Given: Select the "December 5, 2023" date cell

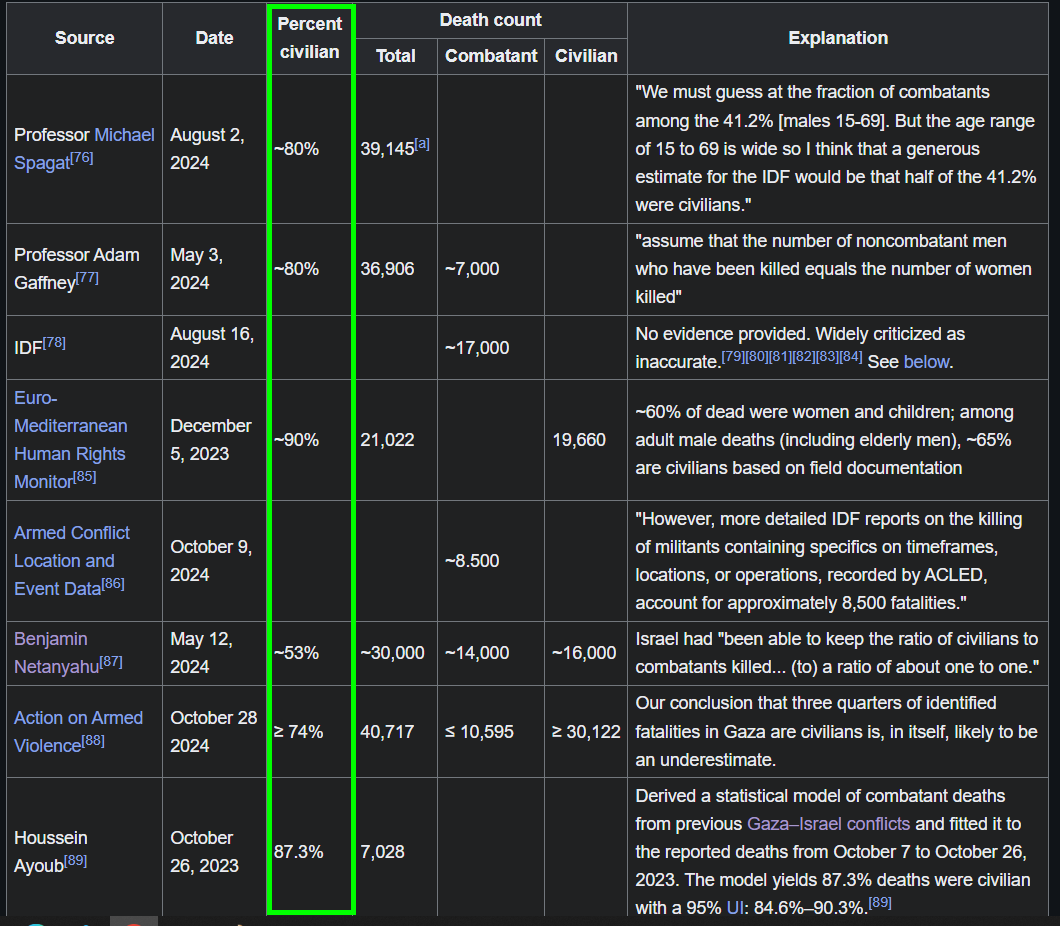Looking at the screenshot, I should (214, 439).
